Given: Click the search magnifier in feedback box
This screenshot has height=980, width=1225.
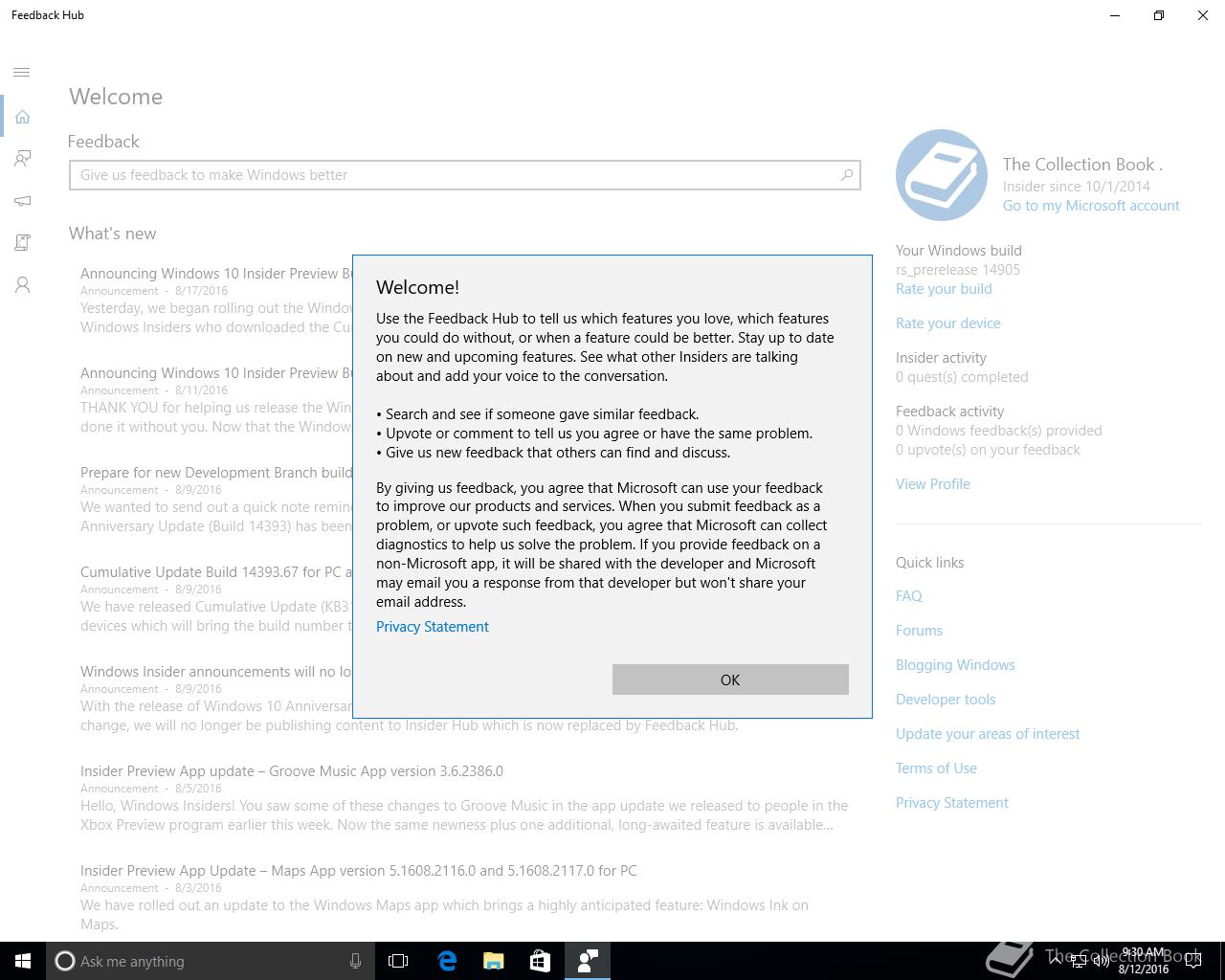Looking at the screenshot, I should (x=847, y=175).
